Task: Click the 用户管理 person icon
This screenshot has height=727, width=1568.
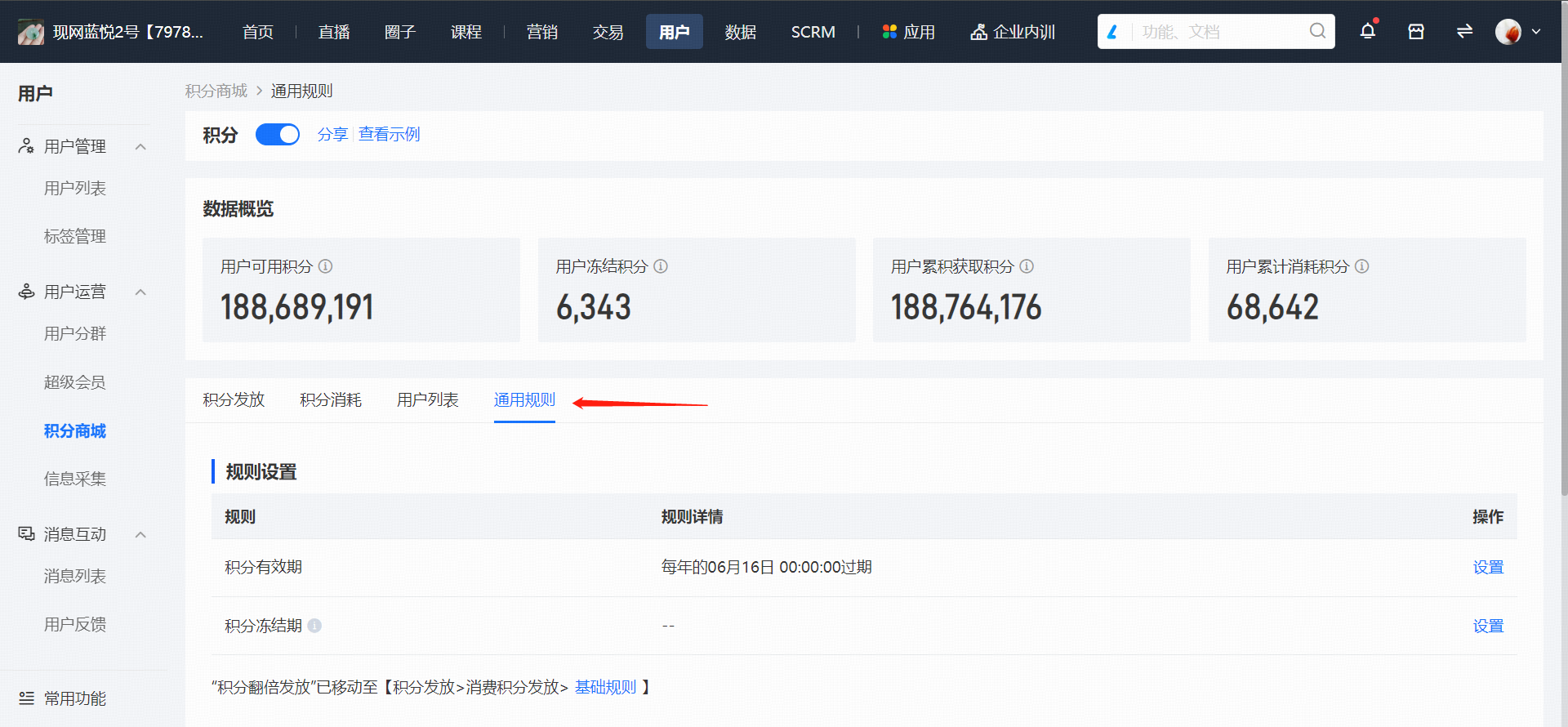Action: pyautogui.click(x=26, y=146)
